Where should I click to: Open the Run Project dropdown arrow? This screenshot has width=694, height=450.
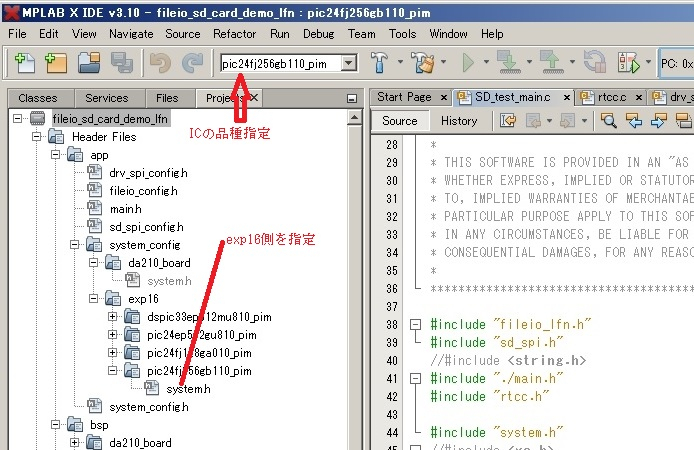click(x=486, y=62)
